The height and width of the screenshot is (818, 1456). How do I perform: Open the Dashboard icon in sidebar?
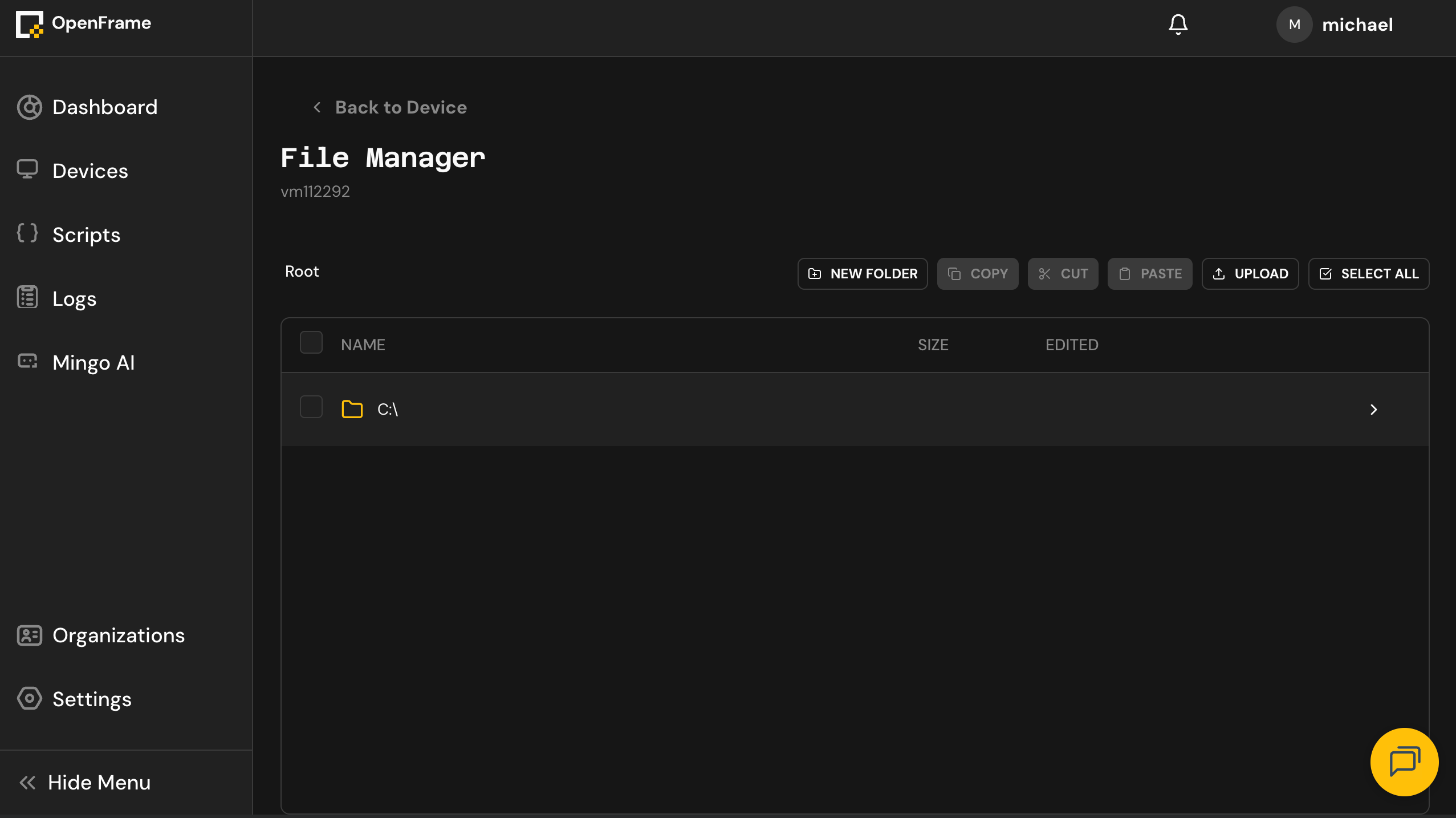[29, 107]
